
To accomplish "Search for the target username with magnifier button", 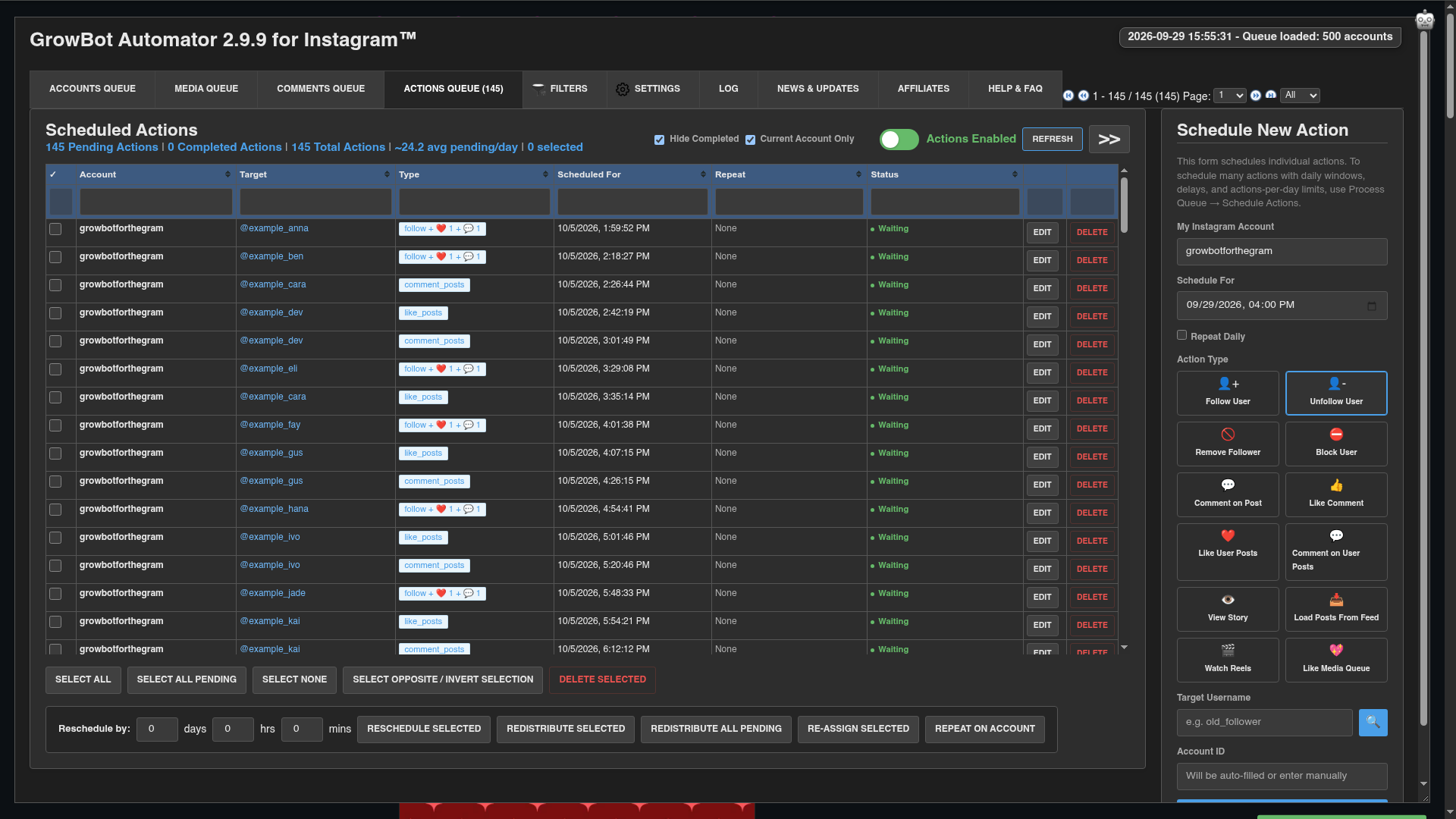I will click(1373, 723).
